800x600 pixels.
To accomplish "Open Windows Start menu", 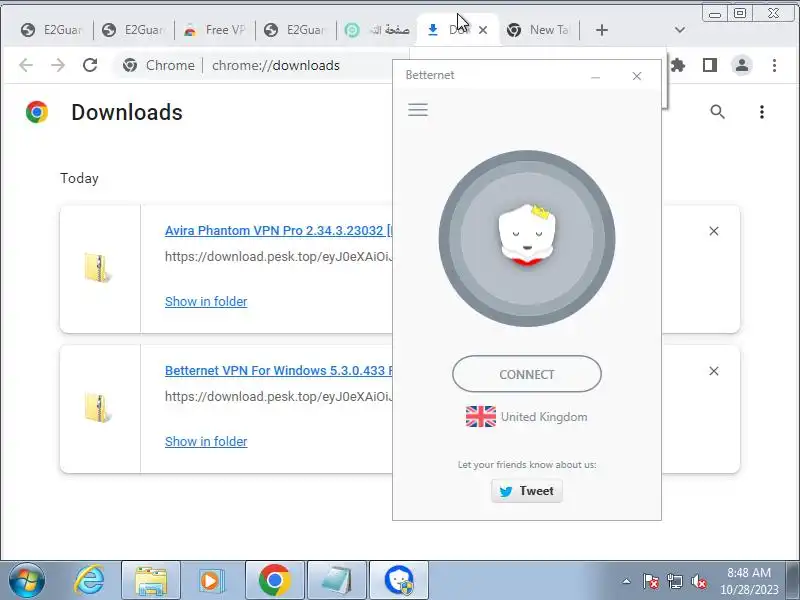I will click(26, 581).
